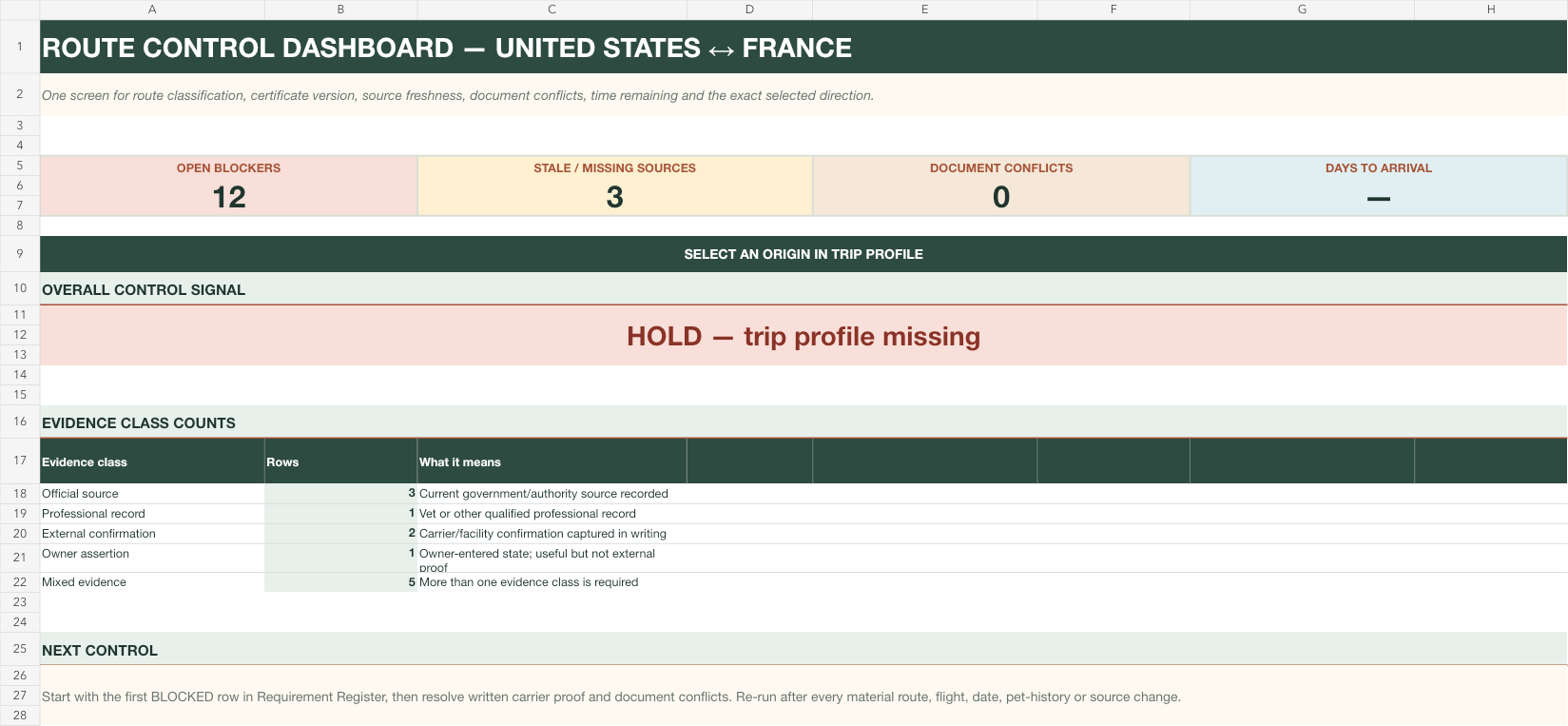
Task: Click the dashboard title cell
Action: click(x=803, y=48)
